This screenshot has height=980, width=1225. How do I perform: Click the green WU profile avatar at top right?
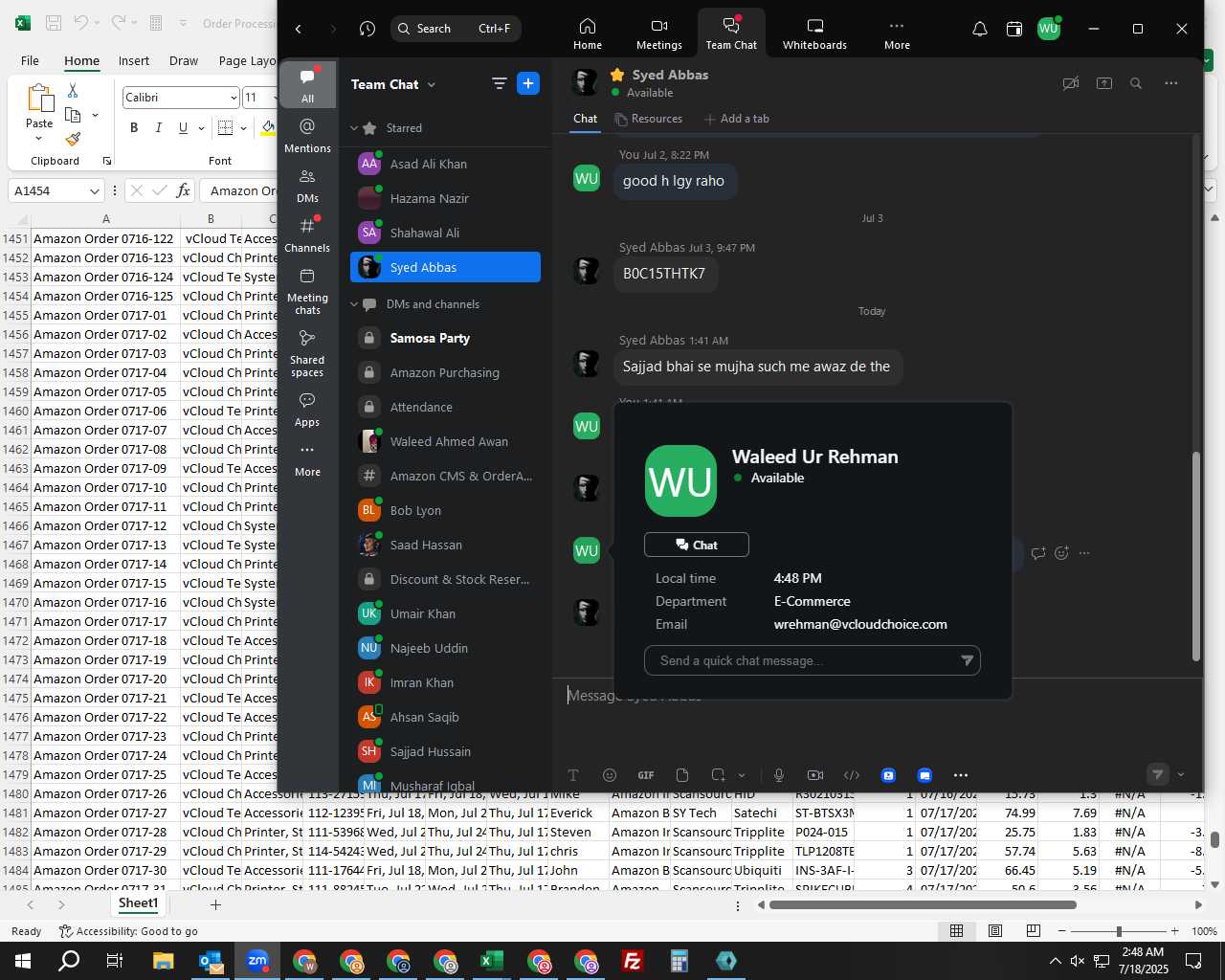pyautogui.click(x=1049, y=29)
